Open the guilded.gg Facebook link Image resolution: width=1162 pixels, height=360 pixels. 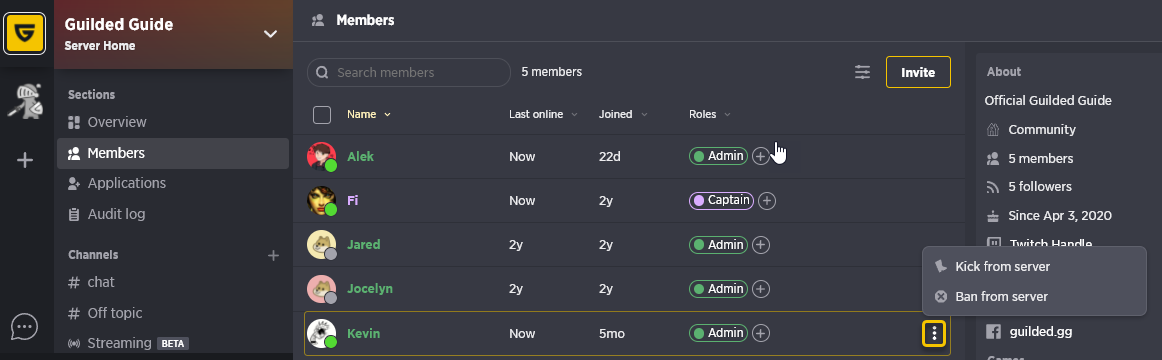click(x=1040, y=331)
